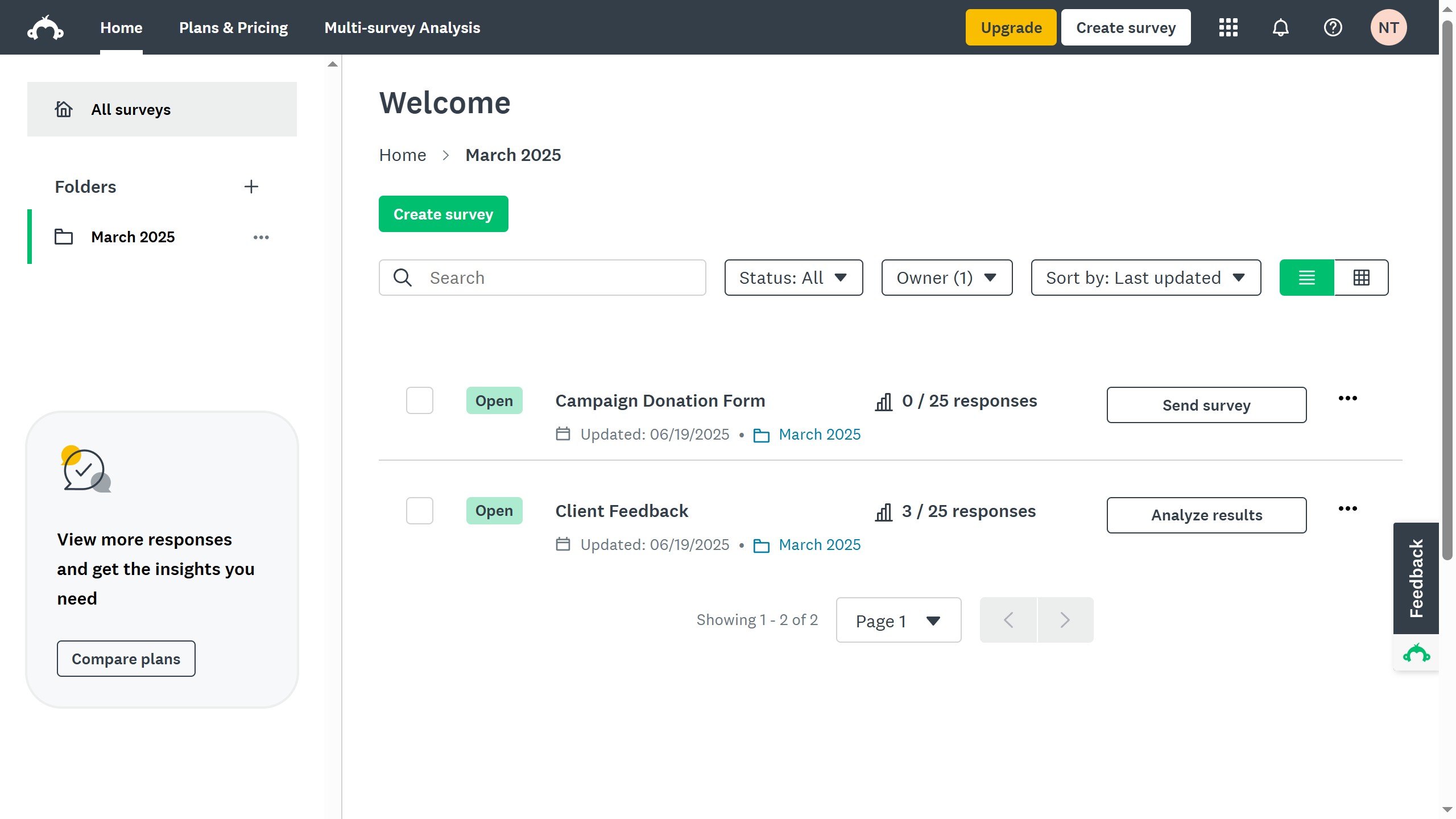Open Campaign Donation Form more options
Image resolution: width=1456 pixels, height=819 pixels.
1347,398
